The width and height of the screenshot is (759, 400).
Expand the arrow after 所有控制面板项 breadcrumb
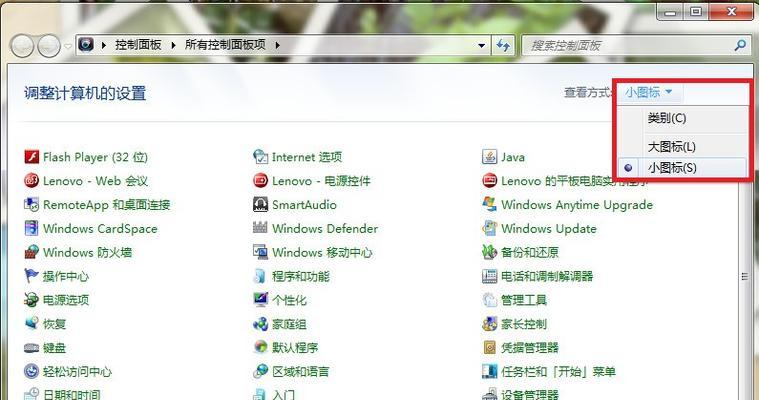(x=277, y=45)
